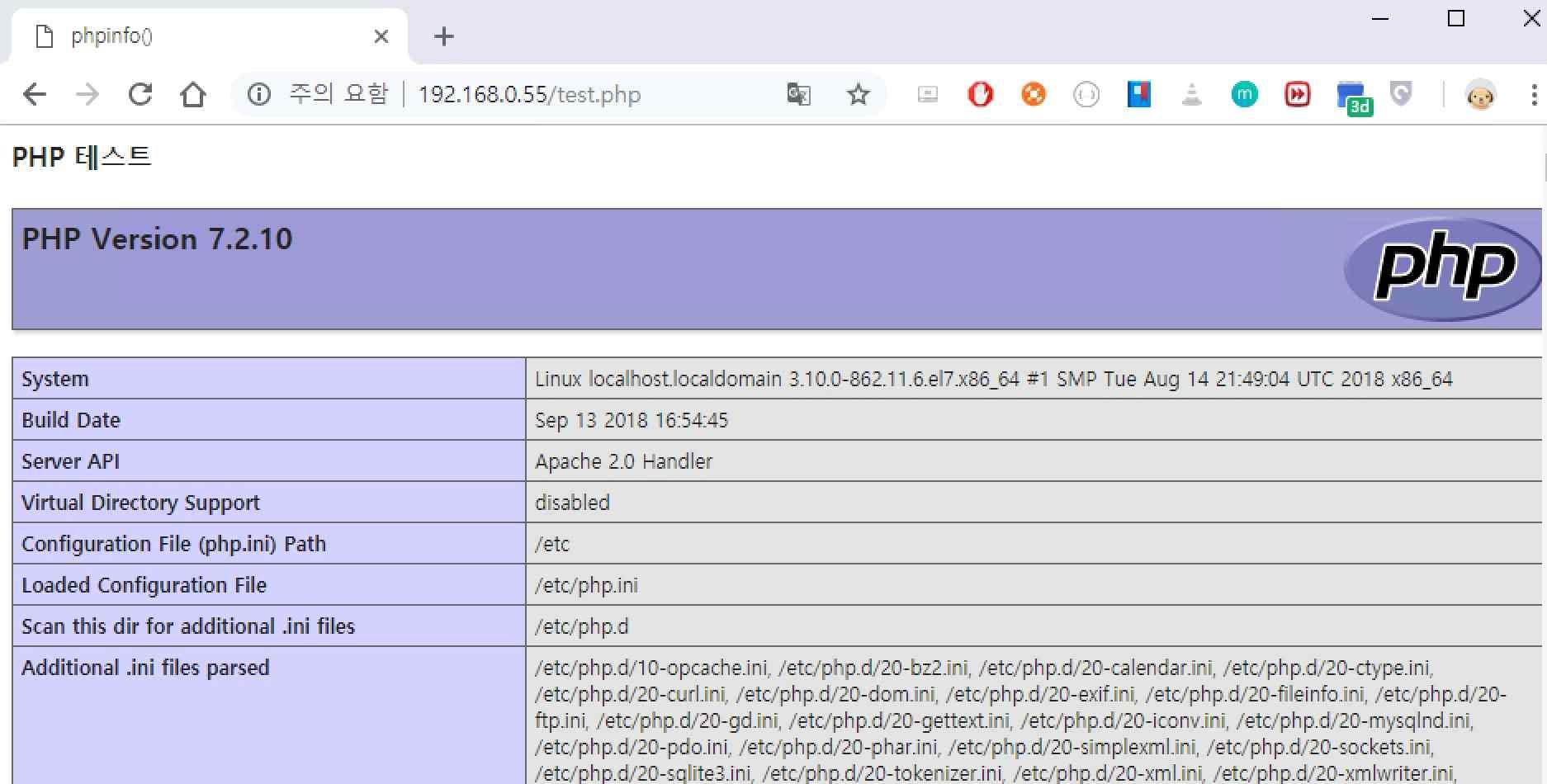Click the VLC cone extension icon

(1192, 94)
